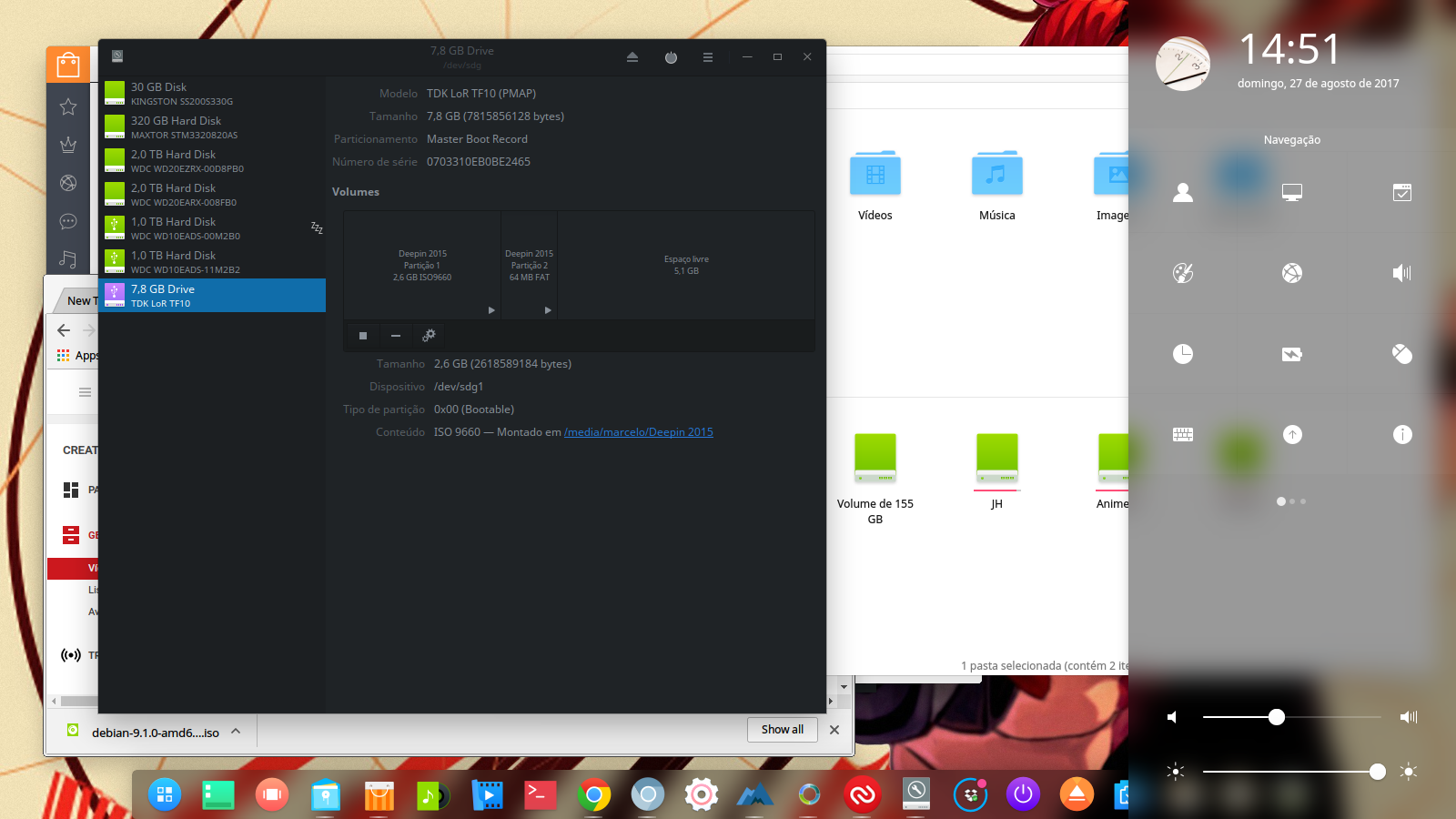Select the Espaço livre 5,1 GB block

[x=686, y=265]
